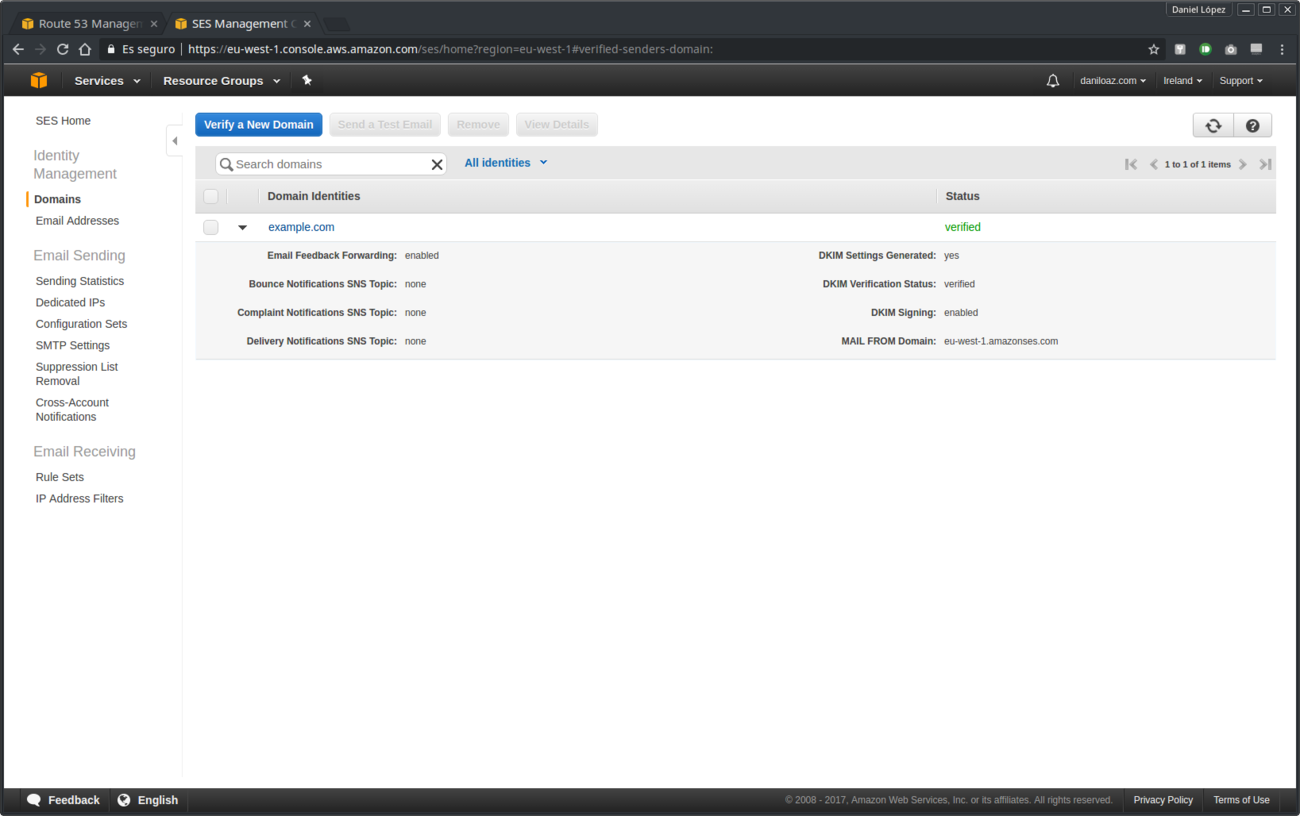Viewport: 1300px width, 816px height.
Task: Collapse the example.com details triangle
Action: tap(242, 228)
